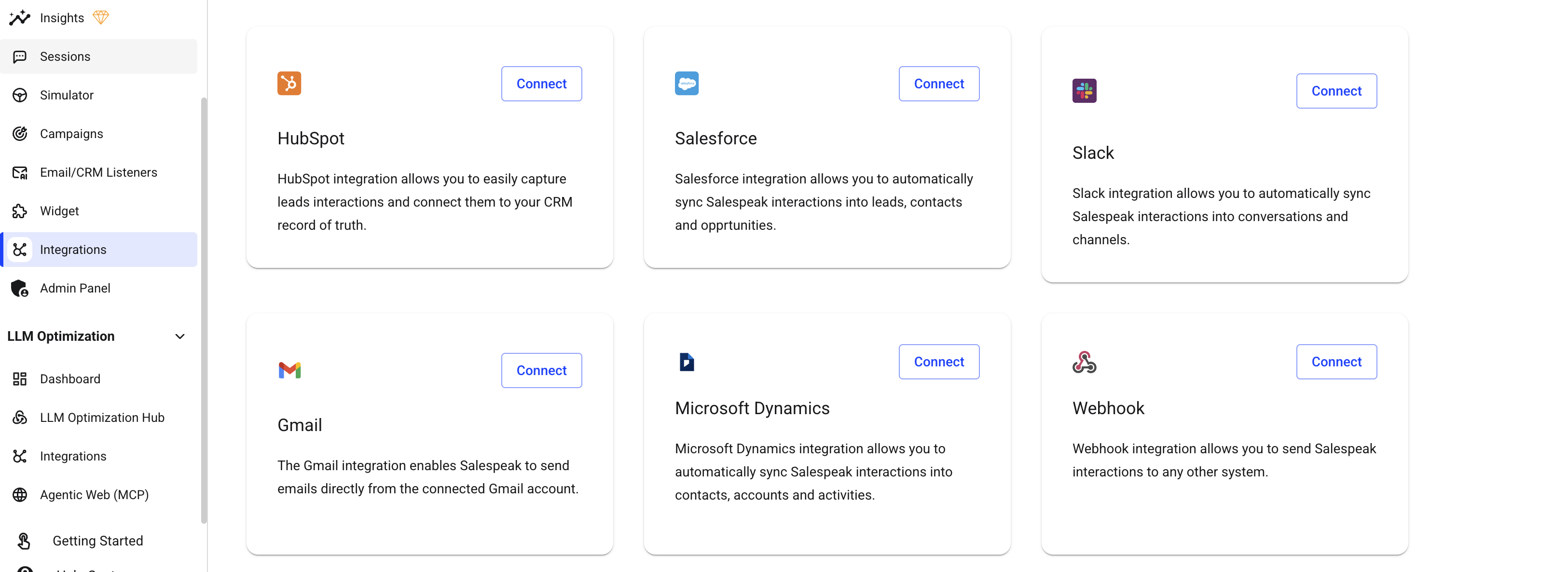Viewport: 1568px width, 572px height.
Task: Connect the Slack integration
Action: click(1336, 91)
